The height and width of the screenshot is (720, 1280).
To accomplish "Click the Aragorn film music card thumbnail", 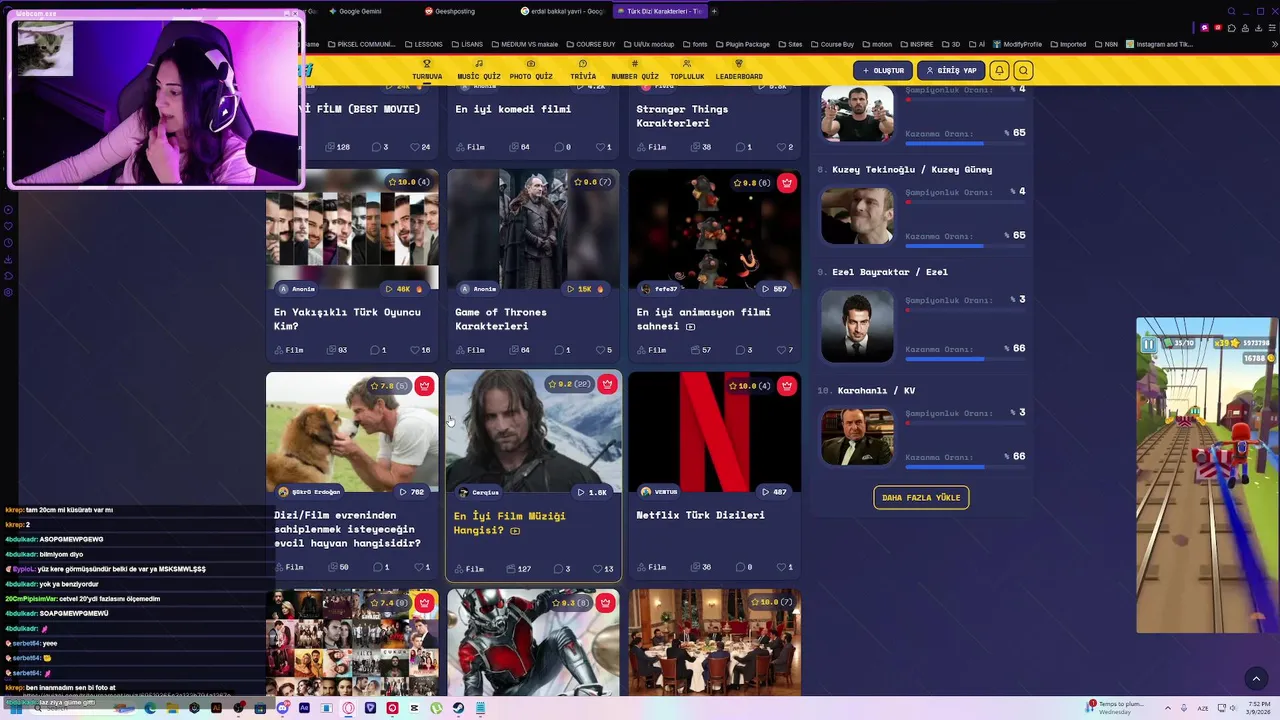I will click(x=533, y=432).
